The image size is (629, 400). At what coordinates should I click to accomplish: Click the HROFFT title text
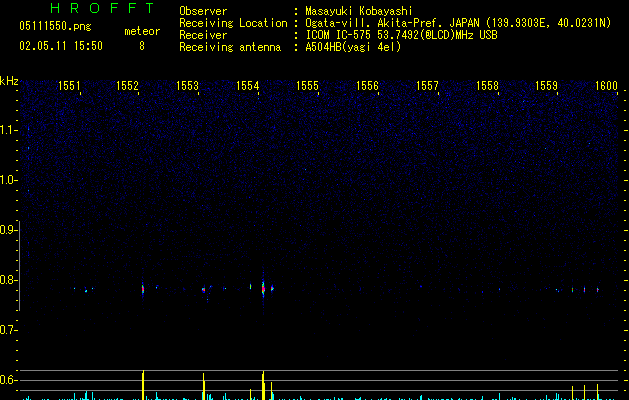point(103,8)
